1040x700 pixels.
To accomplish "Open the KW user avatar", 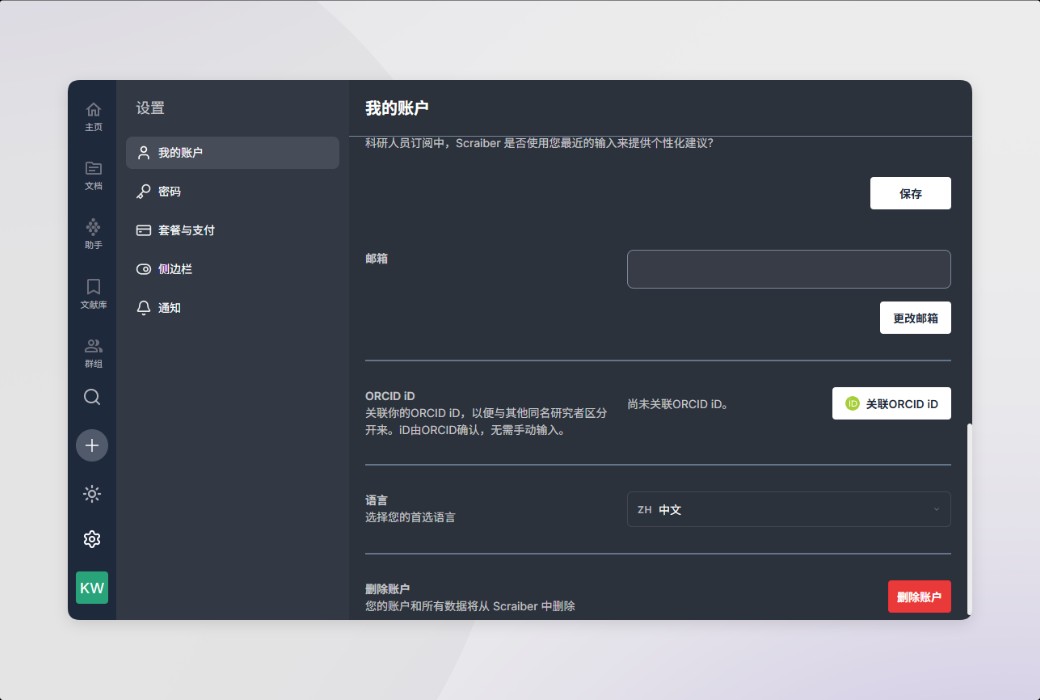I will (x=92, y=588).
